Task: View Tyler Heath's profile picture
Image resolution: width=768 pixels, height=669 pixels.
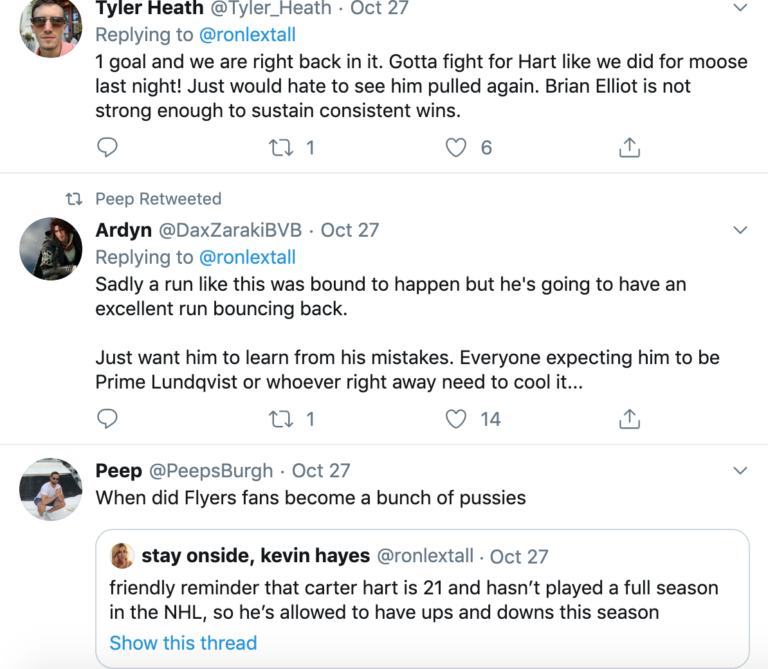Action: [50, 27]
